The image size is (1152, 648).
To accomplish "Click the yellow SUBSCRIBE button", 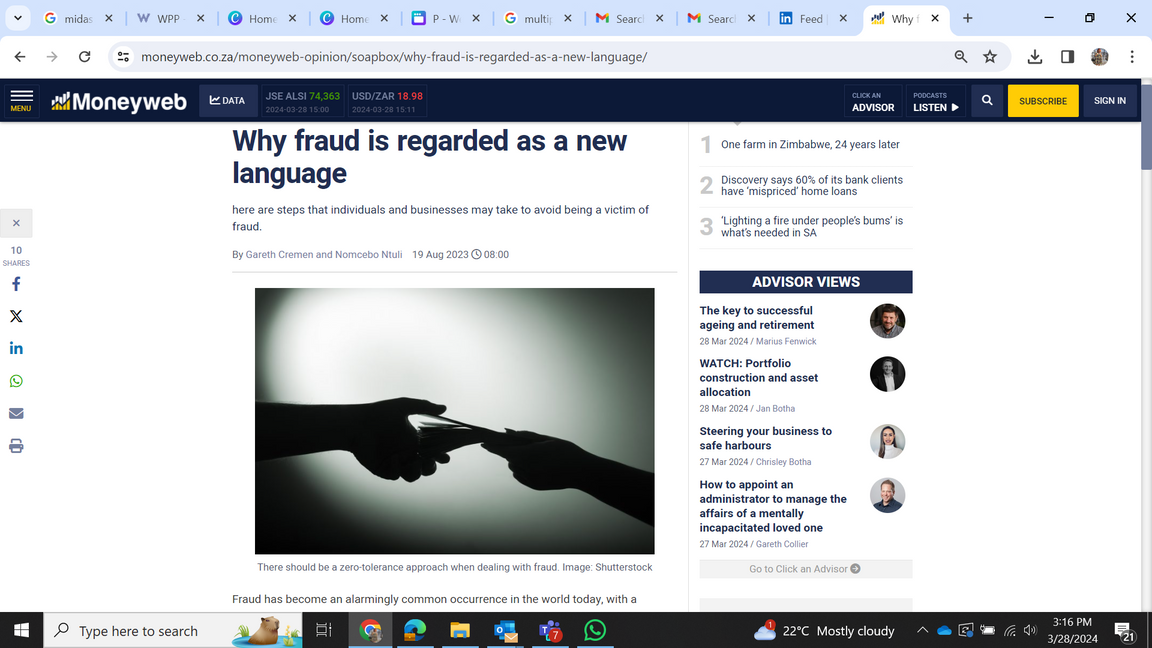I will click(1043, 101).
